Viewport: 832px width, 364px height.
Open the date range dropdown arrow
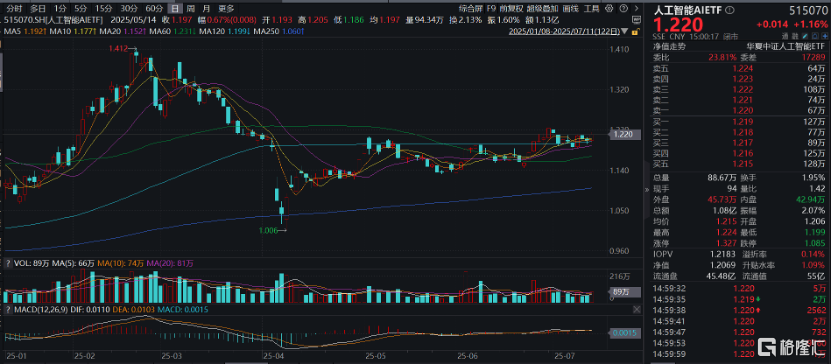[x=625, y=31]
